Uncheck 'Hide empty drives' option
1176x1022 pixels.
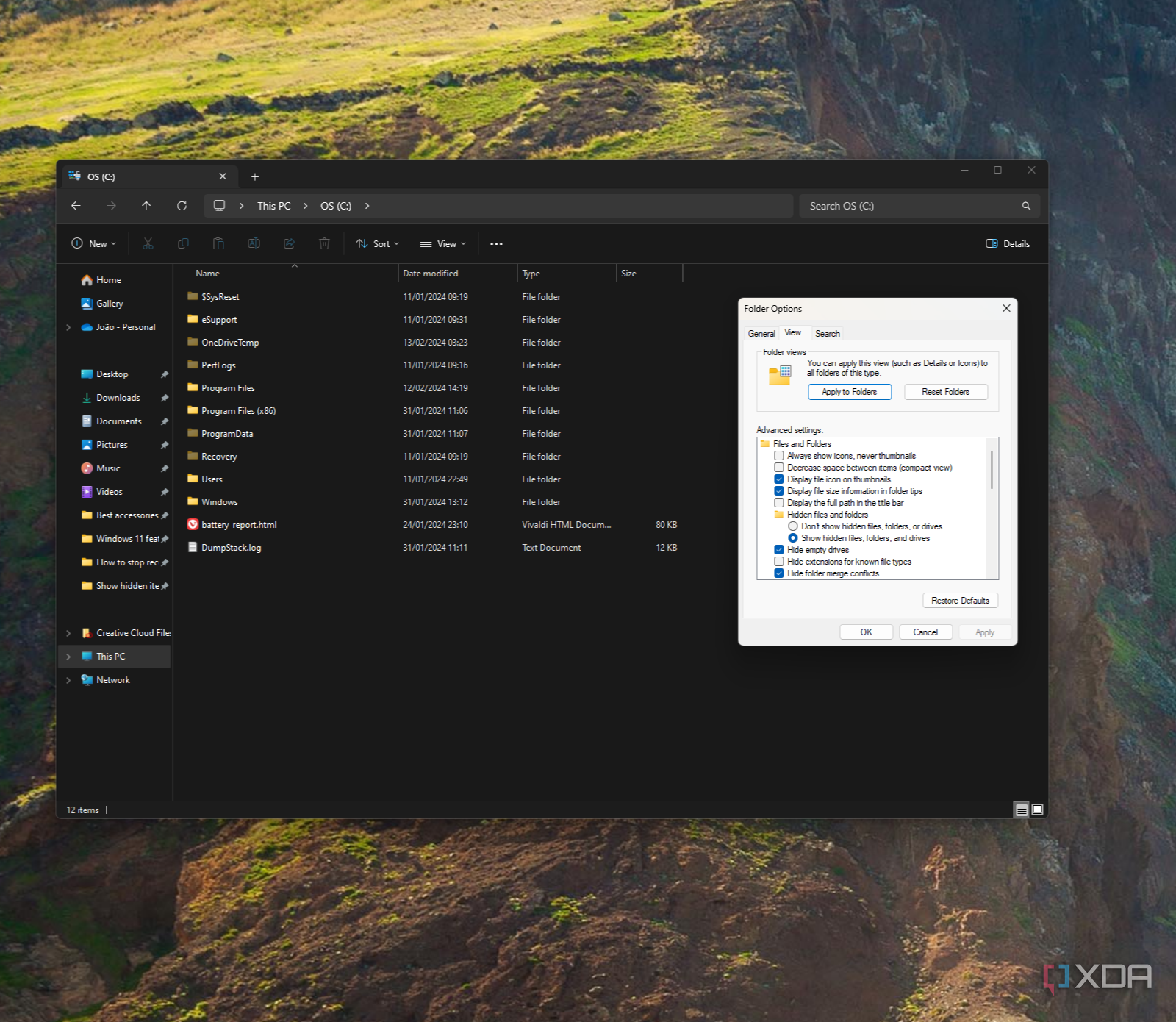point(779,550)
